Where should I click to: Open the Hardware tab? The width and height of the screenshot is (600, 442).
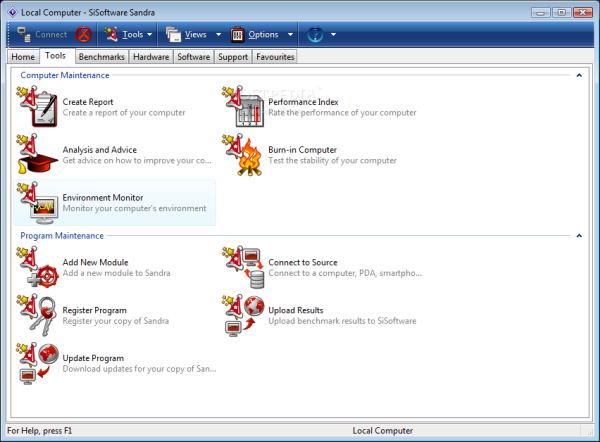pyautogui.click(x=151, y=57)
